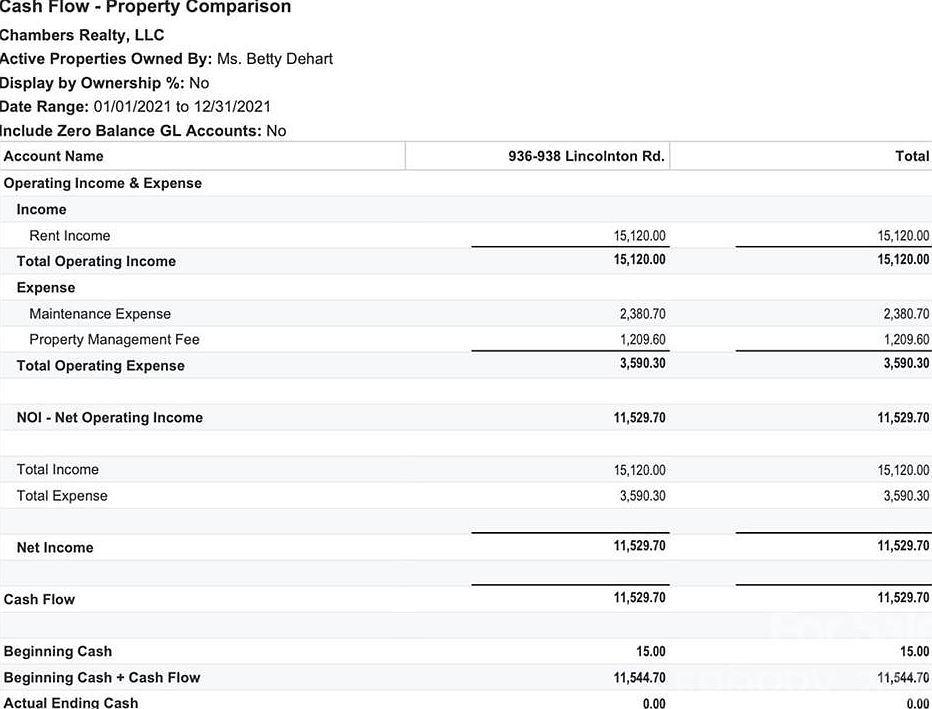Image resolution: width=932 pixels, height=709 pixels.
Task: Click the date range 01/01/2021 to 12/31/2021
Action: [x=182, y=107]
